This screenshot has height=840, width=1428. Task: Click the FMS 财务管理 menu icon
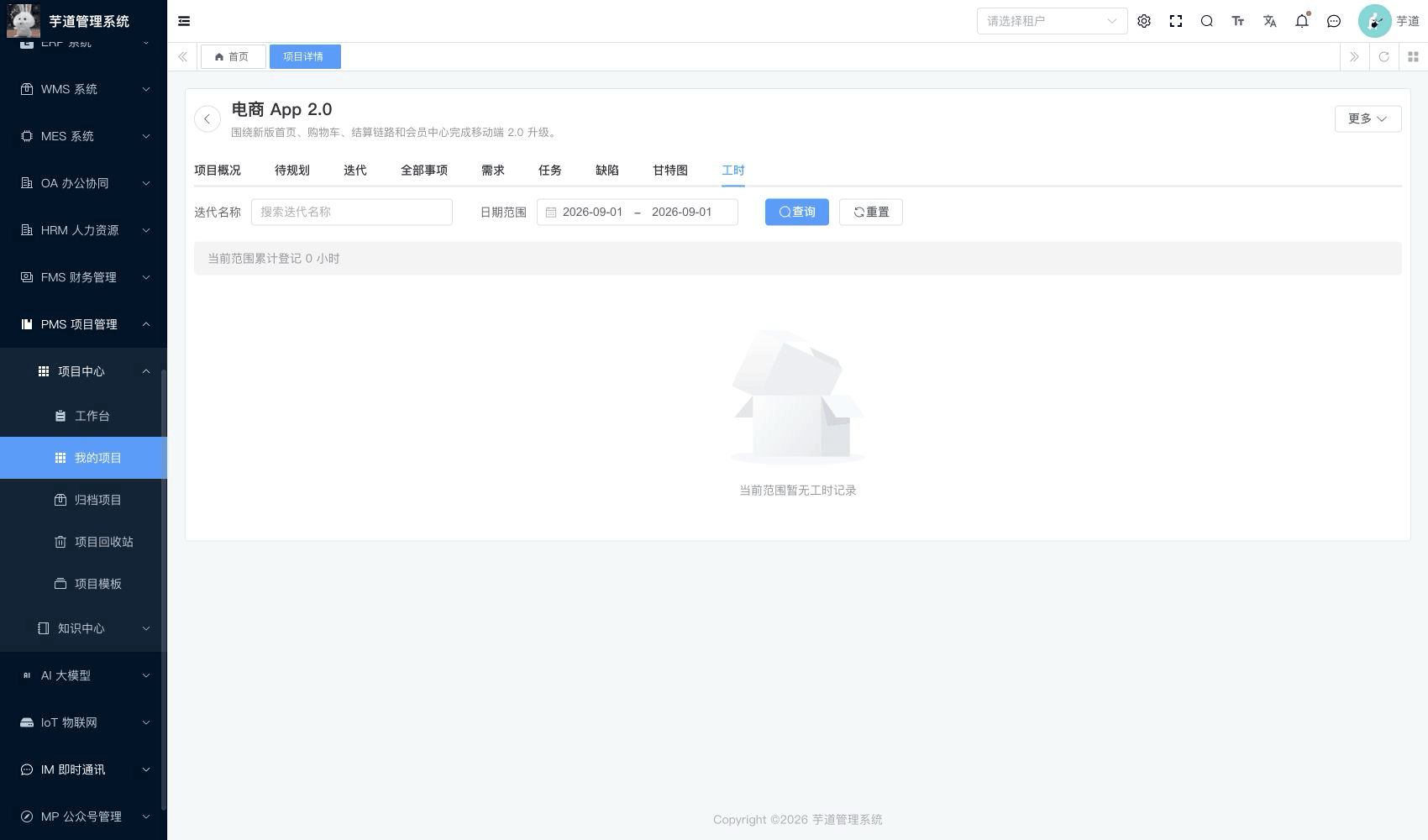point(27,277)
